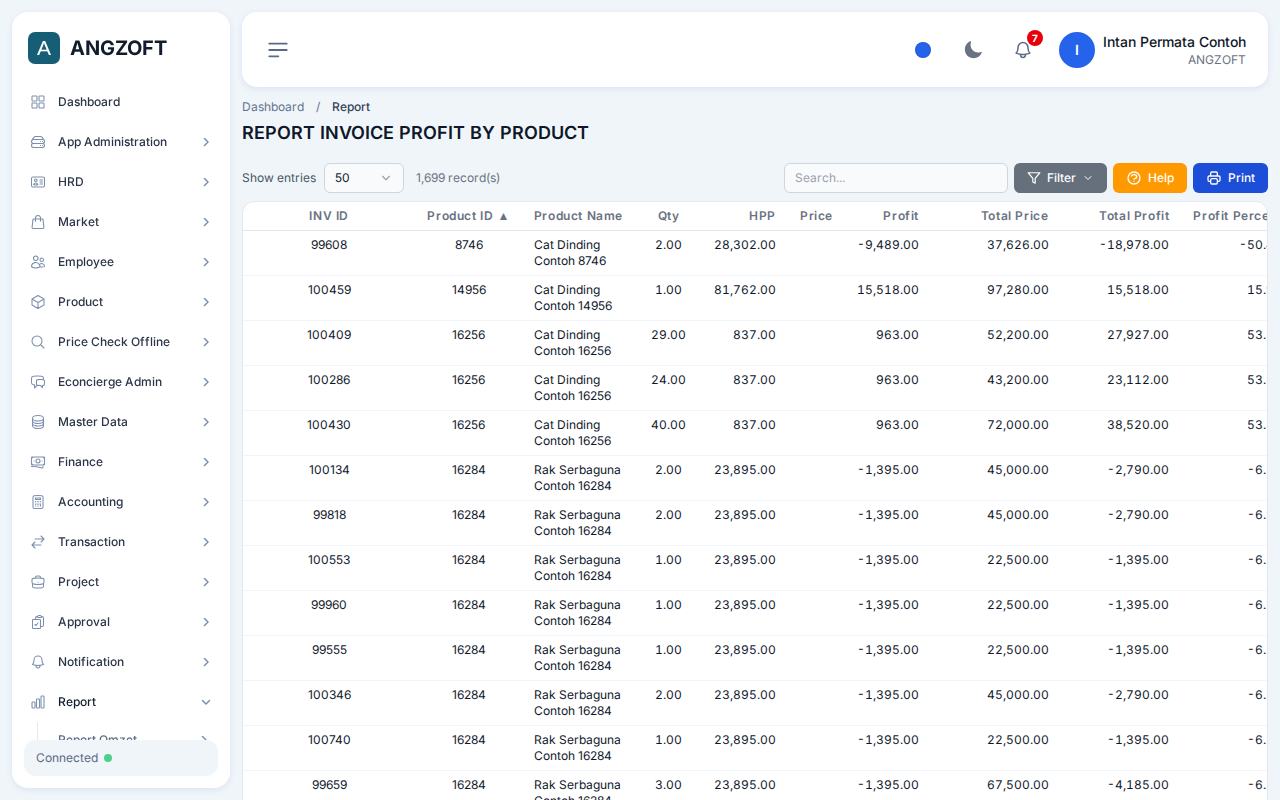Click the Master Data database icon

point(38,422)
